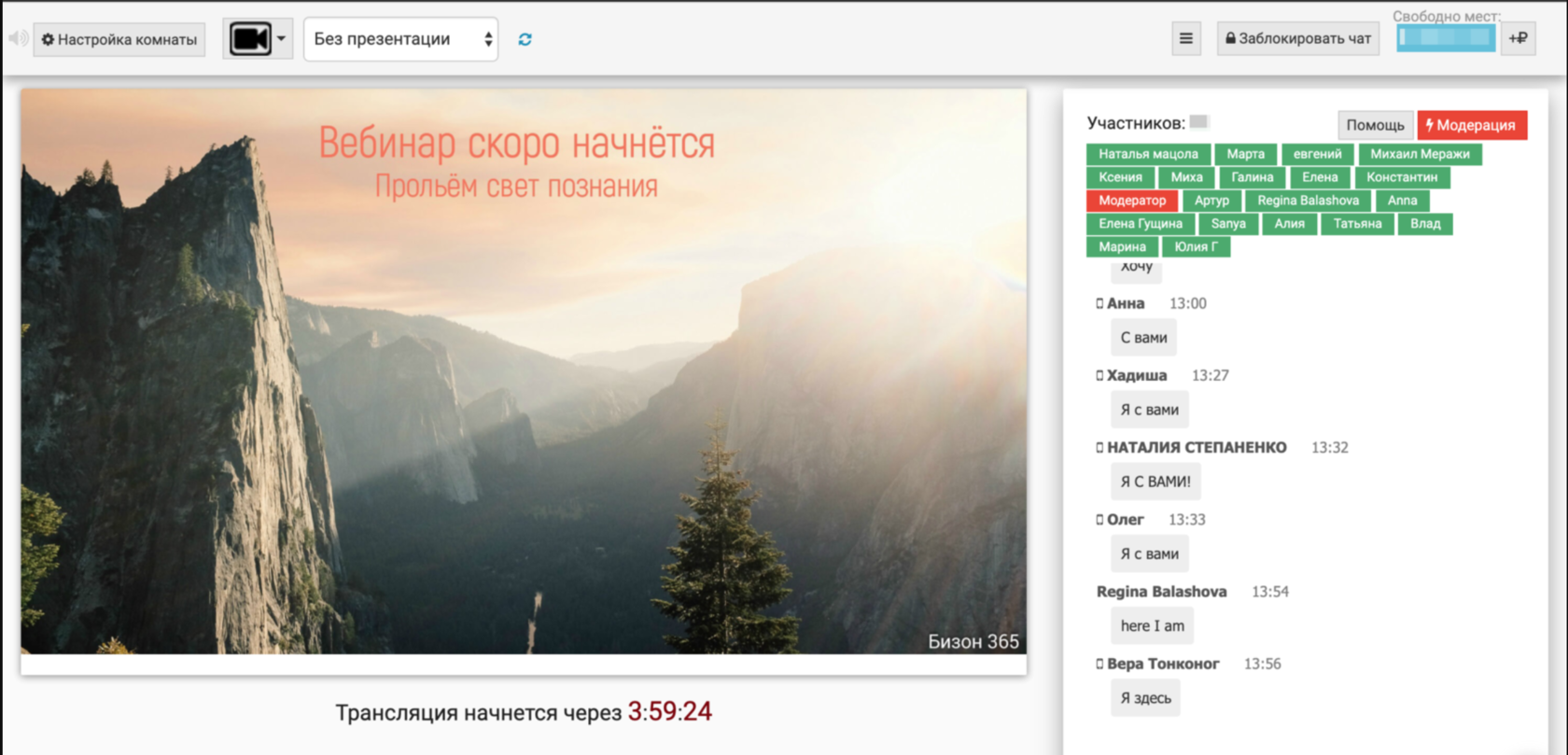This screenshot has width=1568, height=755.
Task: Click the Участников count label
Action: click(1136, 123)
